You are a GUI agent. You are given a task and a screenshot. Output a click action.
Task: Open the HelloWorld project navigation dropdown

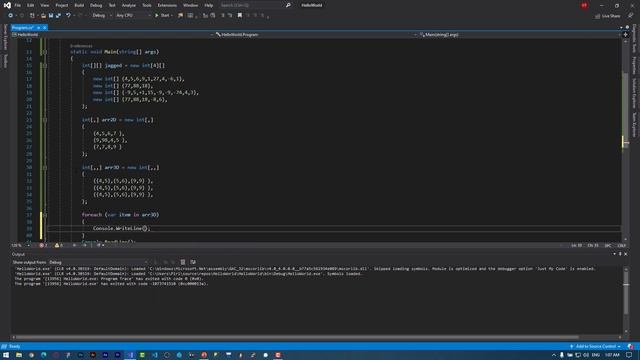(x=112, y=35)
